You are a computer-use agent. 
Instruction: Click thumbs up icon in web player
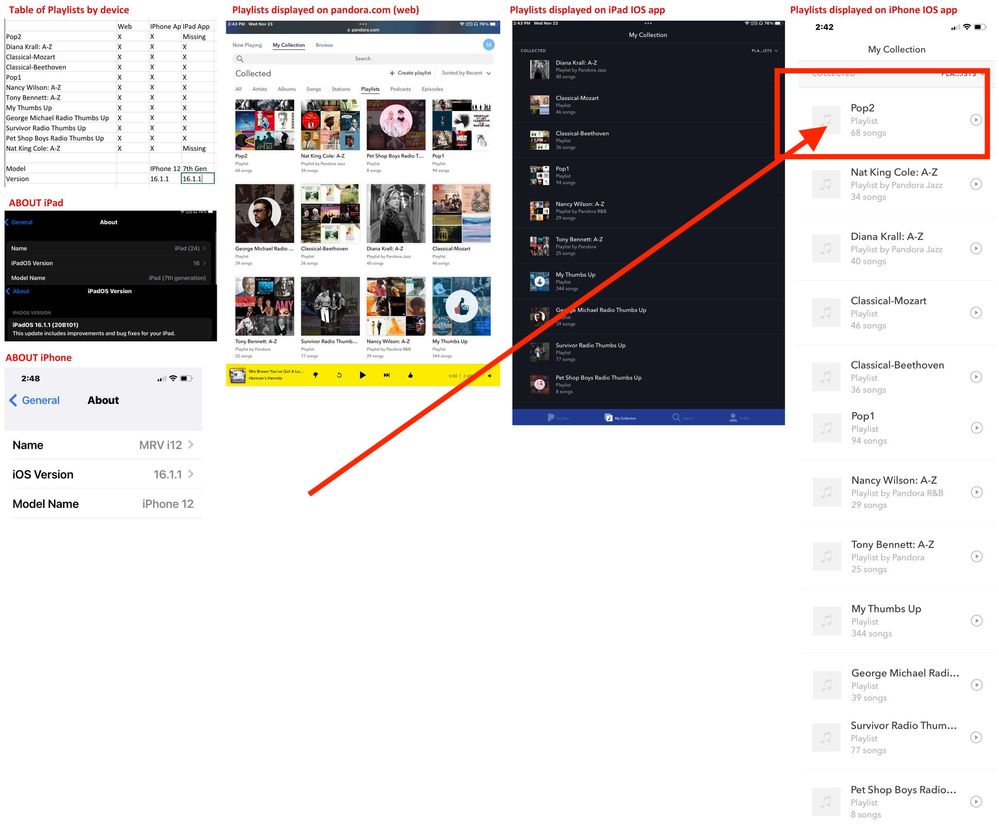pyautogui.click(x=411, y=375)
